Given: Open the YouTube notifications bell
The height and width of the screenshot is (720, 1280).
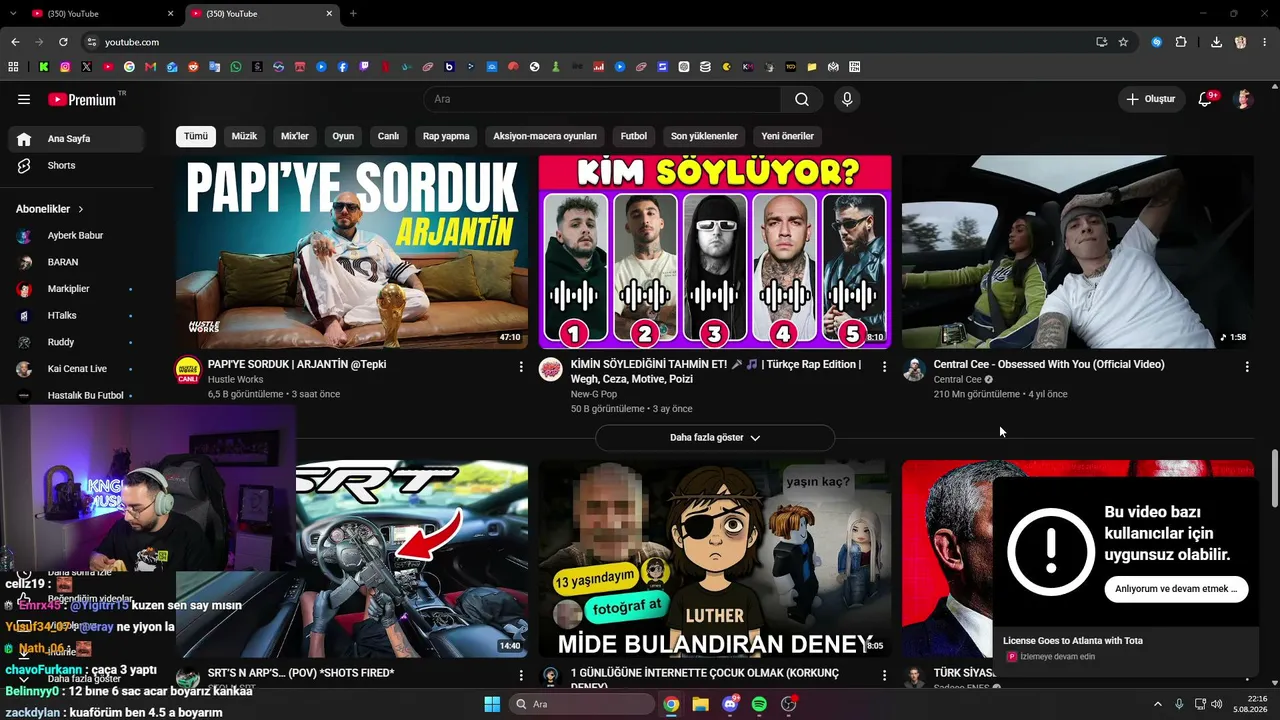Looking at the screenshot, I should (1205, 99).
